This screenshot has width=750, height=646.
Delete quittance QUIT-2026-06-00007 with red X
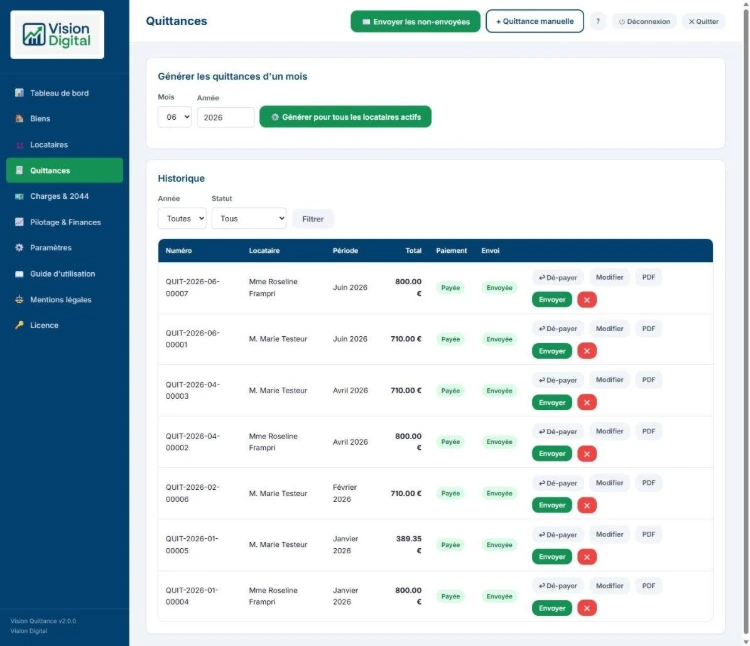point(587,300)
